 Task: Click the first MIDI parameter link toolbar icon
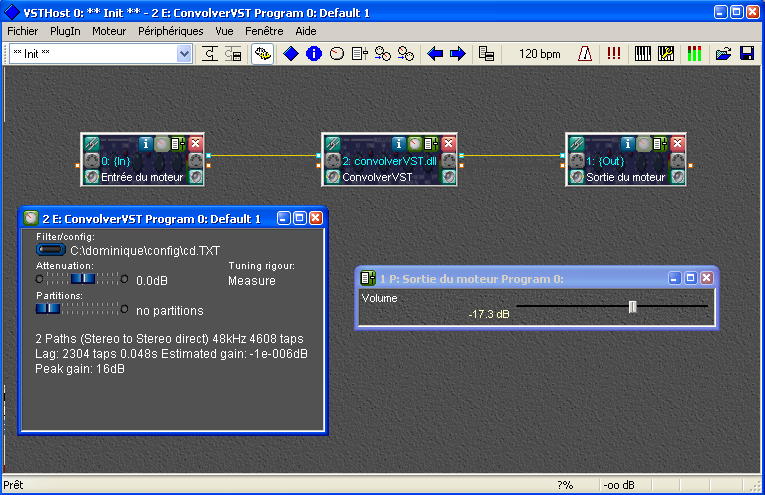tap(382, 54)
